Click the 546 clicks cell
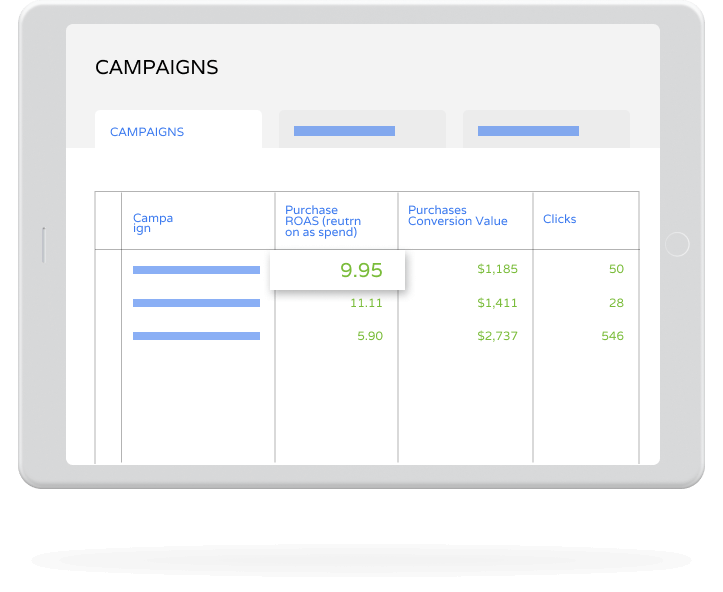This screenshot has width=723, height=592. [x=612, y=336]
